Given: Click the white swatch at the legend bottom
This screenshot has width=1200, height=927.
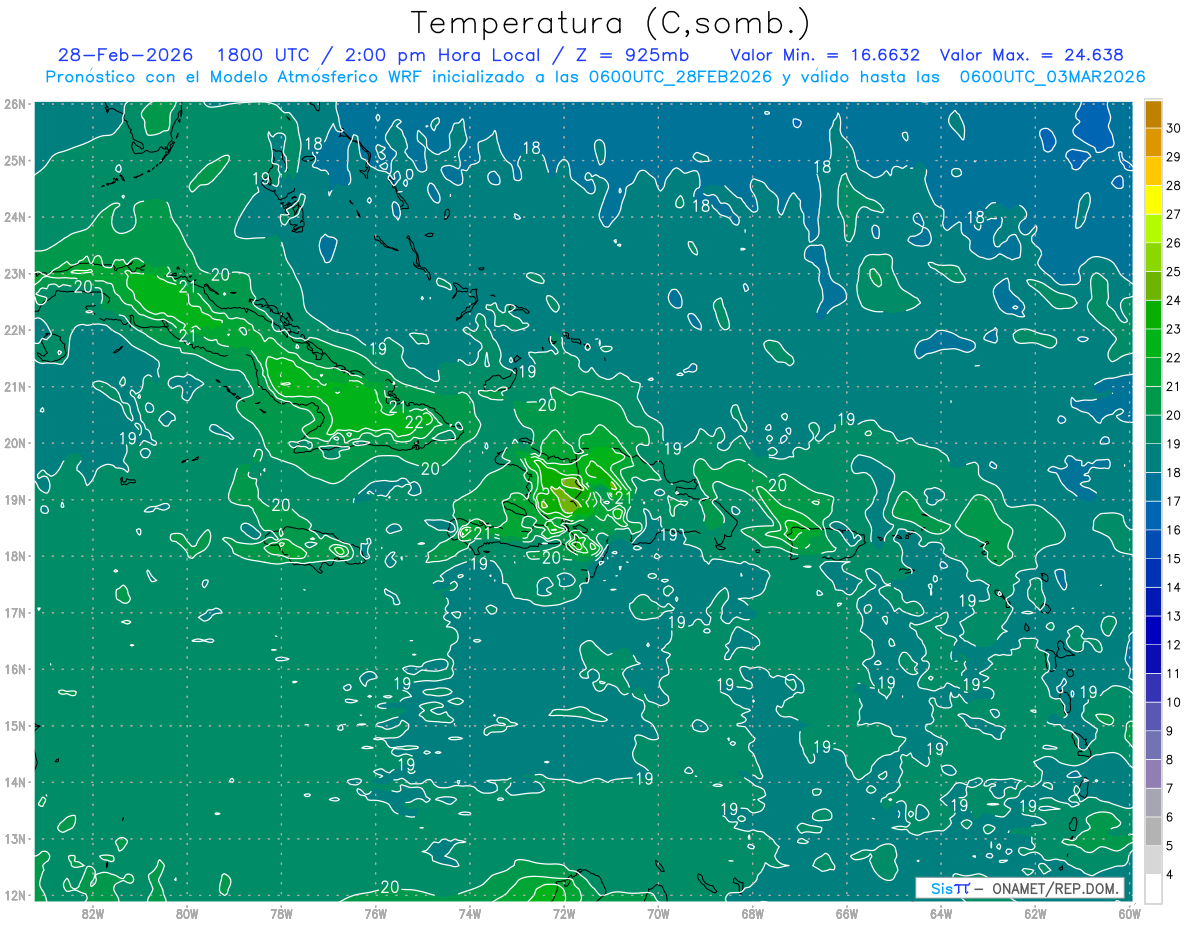Looking at the screenshot, I should tap(1153, 888).
